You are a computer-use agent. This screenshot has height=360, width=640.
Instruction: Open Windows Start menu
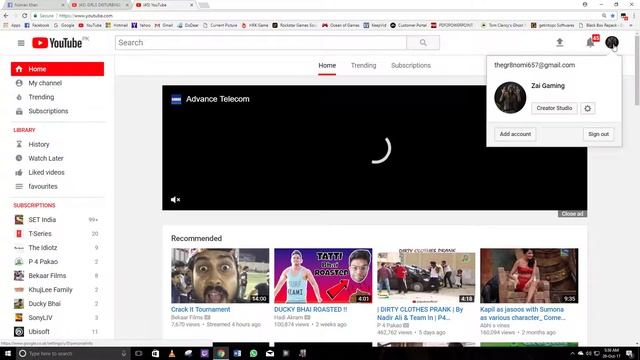(8, 353)
